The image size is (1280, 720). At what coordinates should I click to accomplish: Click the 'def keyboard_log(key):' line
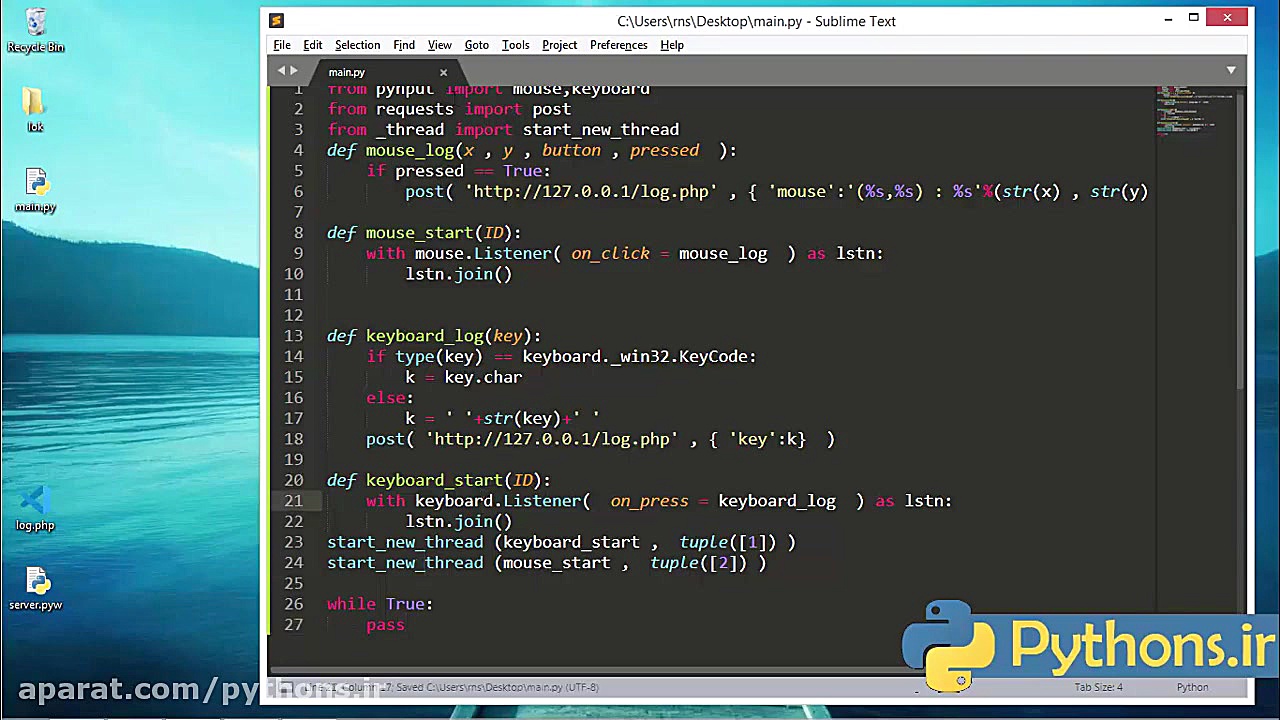[x=434, y=336]
